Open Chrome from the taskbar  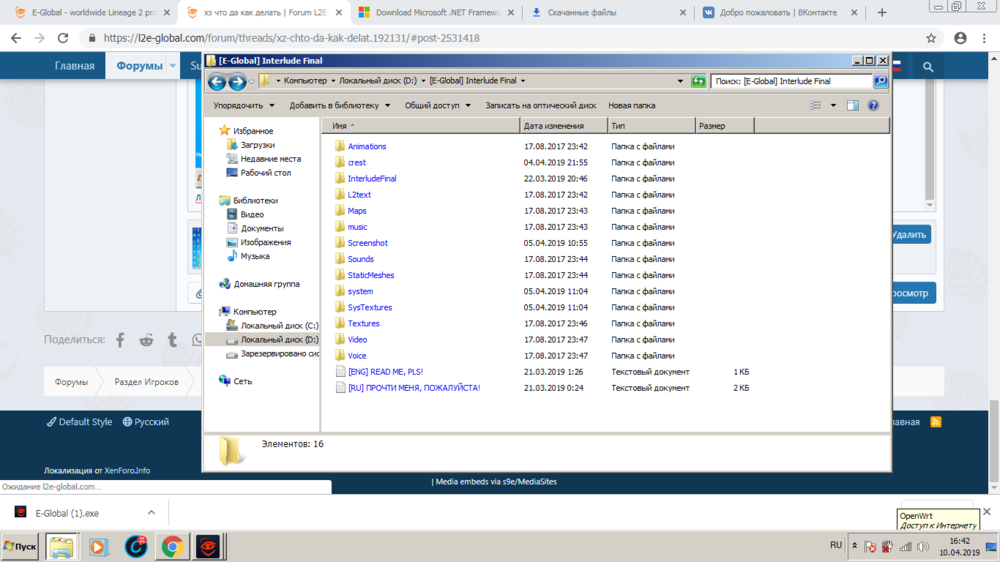[x=172, y=547]
